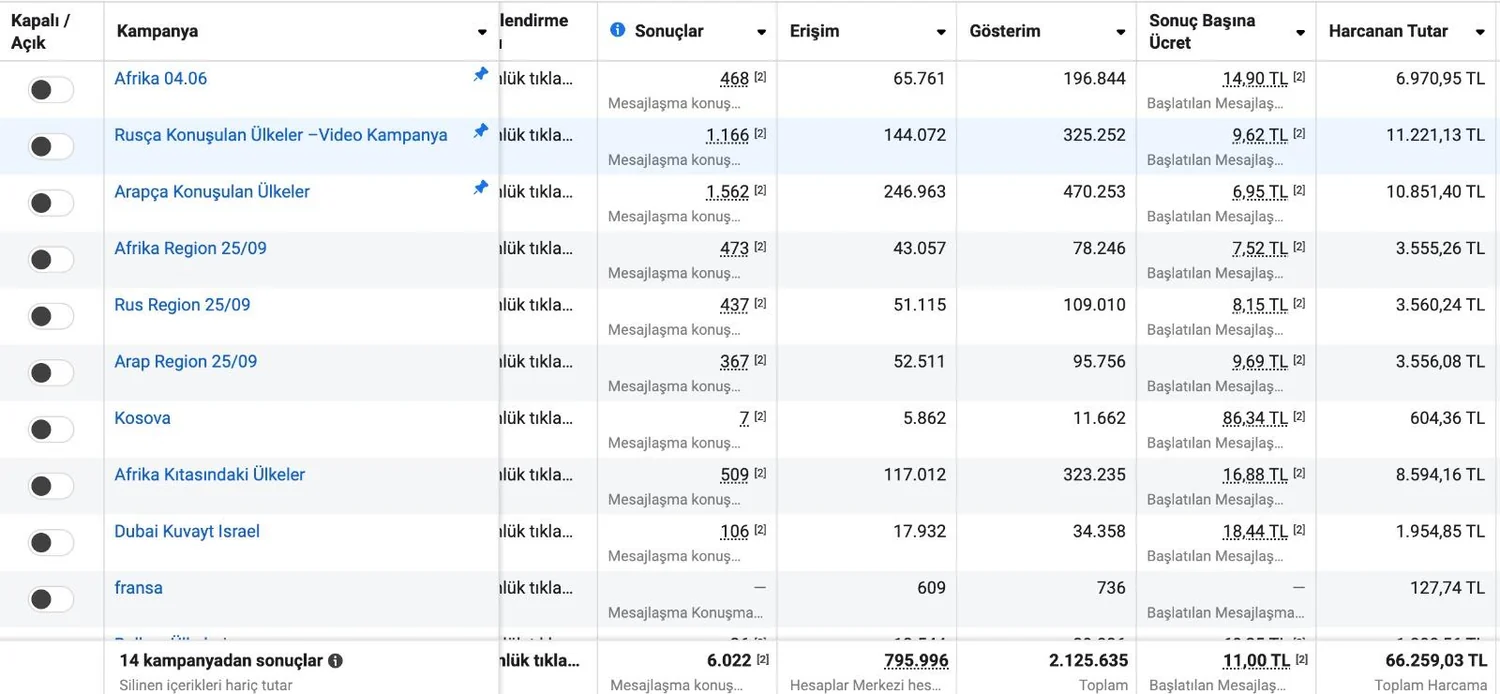Toggle the Rus Region 25/09 switch
This screenshot has width=1500, height=694.
pyautogui.click(x=51, y=317)
